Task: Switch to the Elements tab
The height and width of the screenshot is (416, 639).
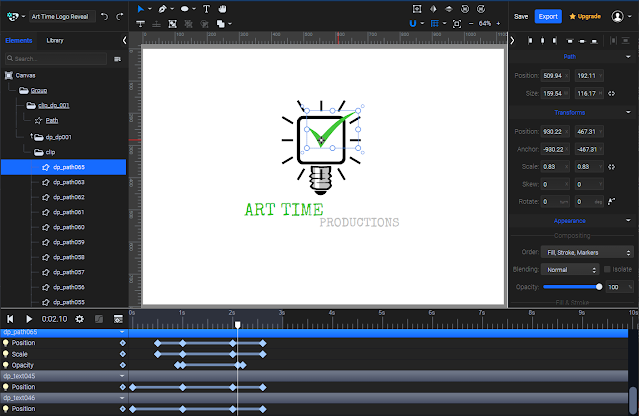Action: (x=19, y=40)
